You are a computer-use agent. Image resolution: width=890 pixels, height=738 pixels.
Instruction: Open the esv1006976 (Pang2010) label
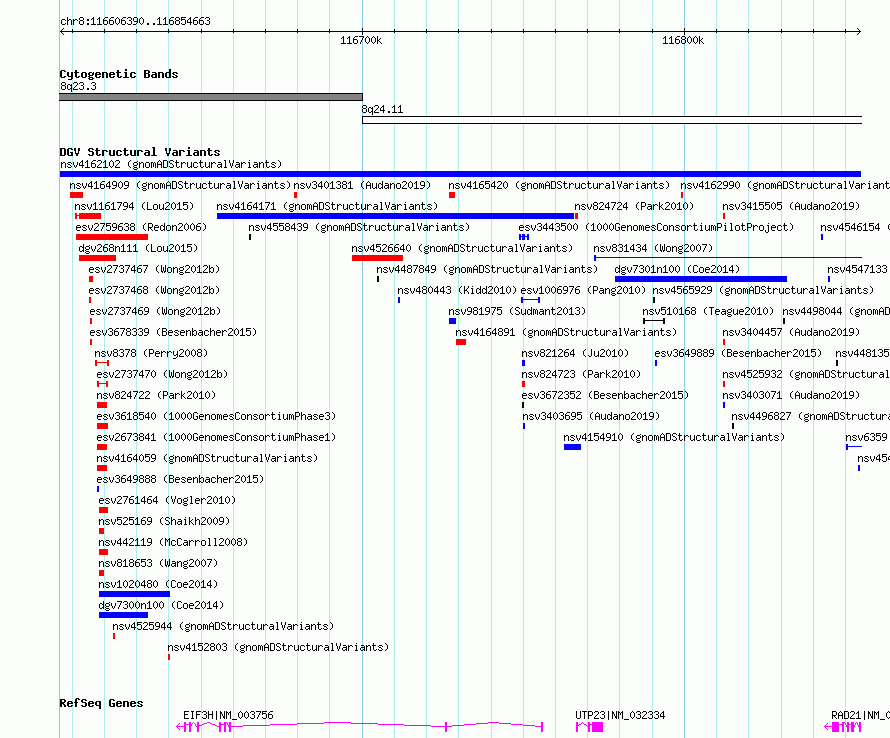point(583,290)
